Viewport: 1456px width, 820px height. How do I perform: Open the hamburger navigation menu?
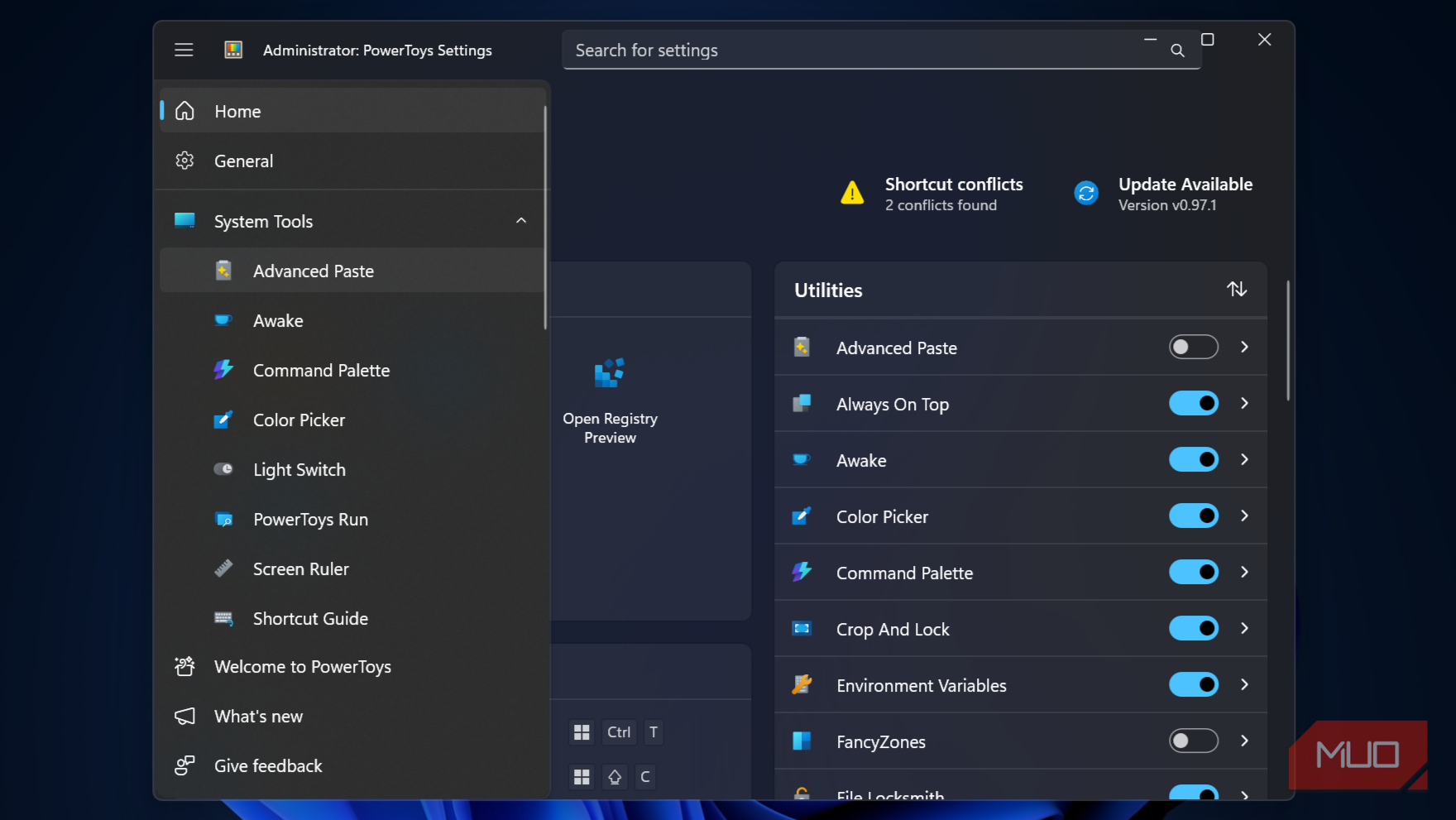[184, 50]
